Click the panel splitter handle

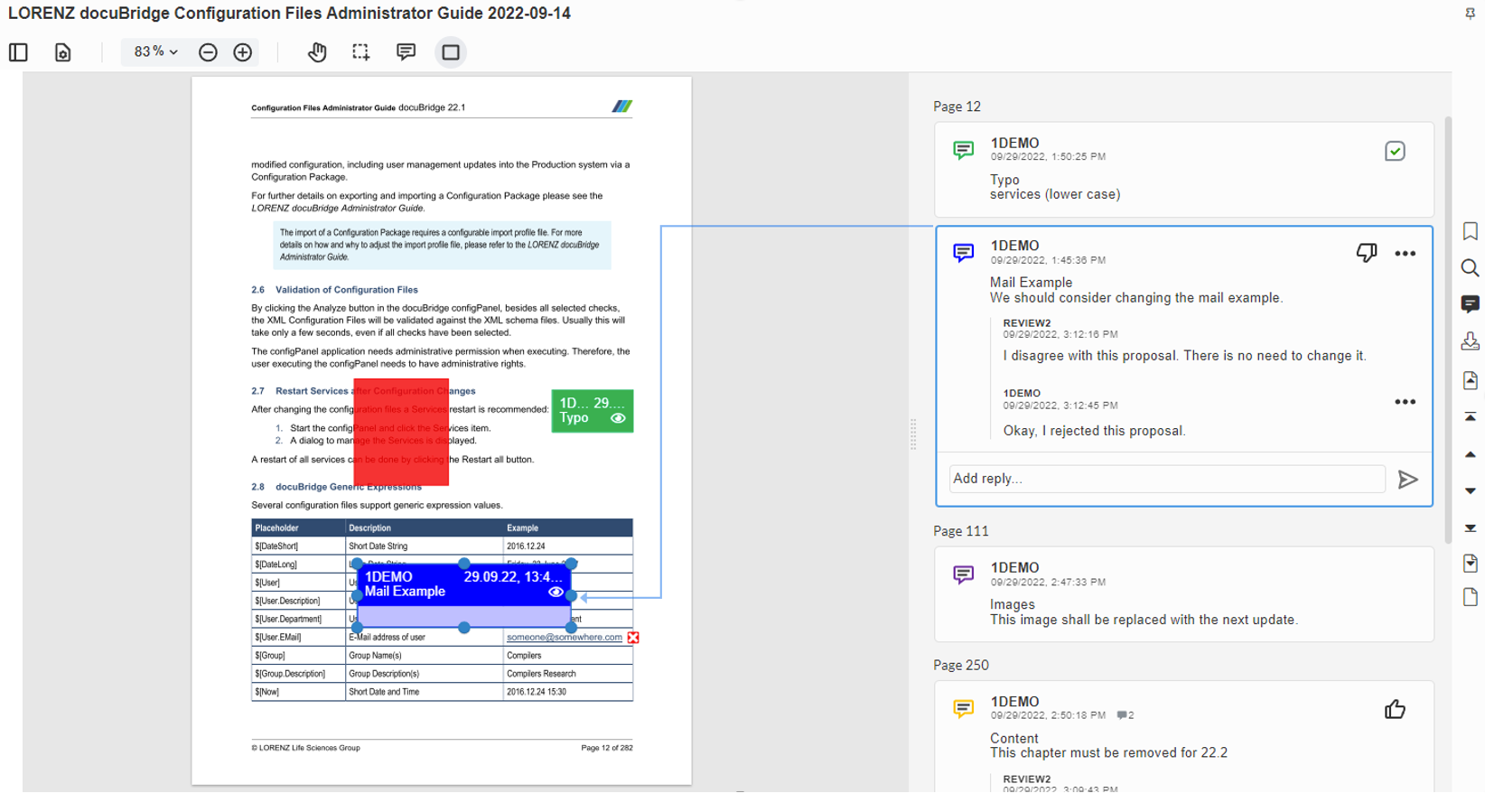913,434
